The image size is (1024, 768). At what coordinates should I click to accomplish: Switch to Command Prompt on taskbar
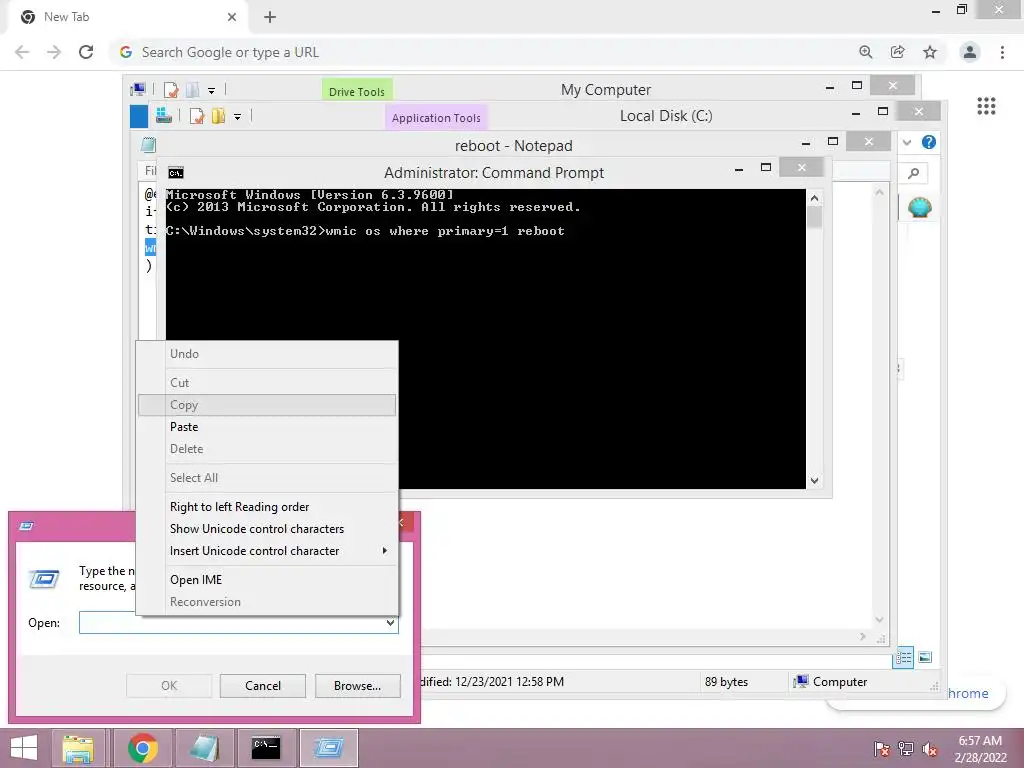coord(266,748)
